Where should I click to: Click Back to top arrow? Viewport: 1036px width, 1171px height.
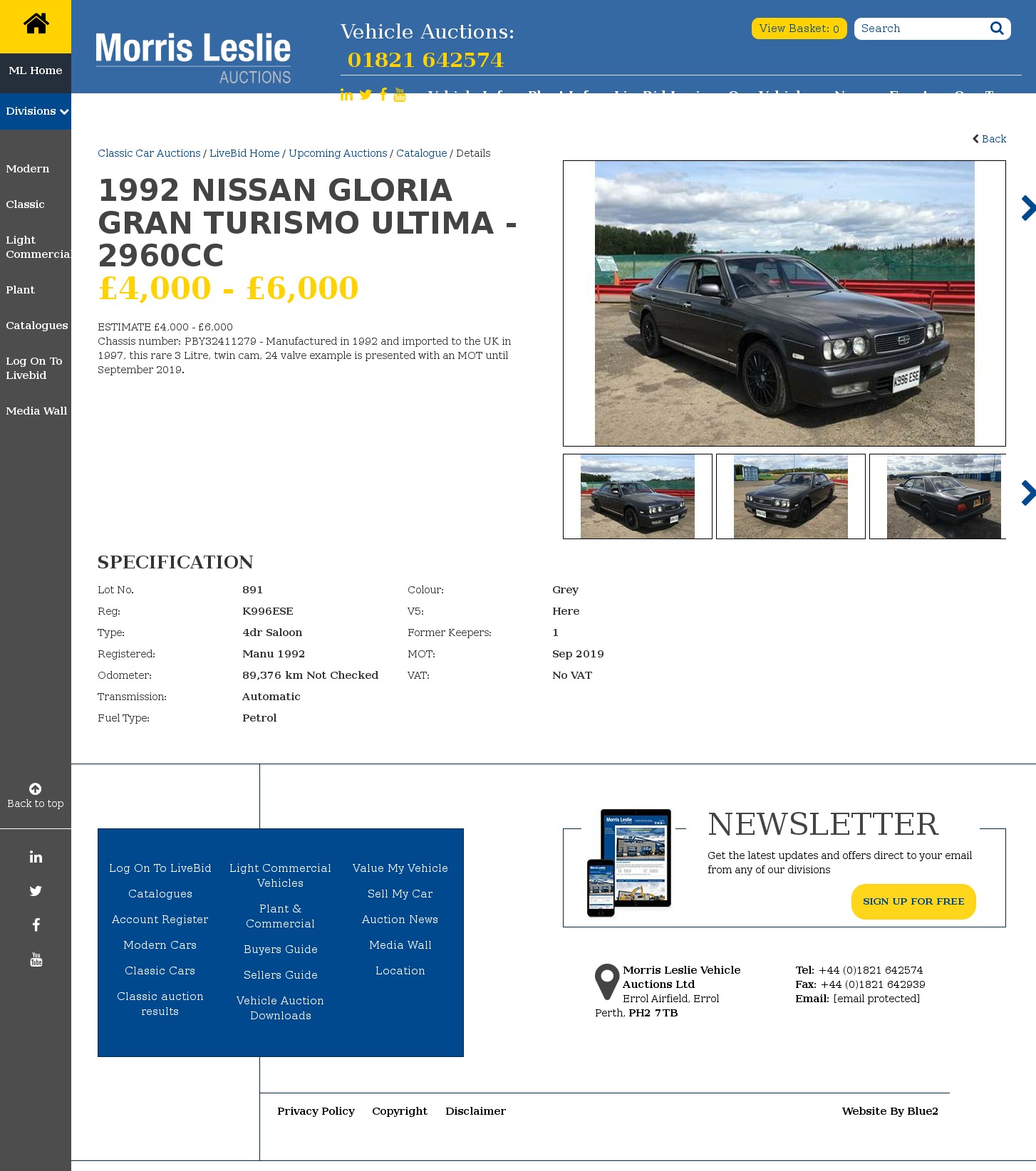(x=35, y=789)
